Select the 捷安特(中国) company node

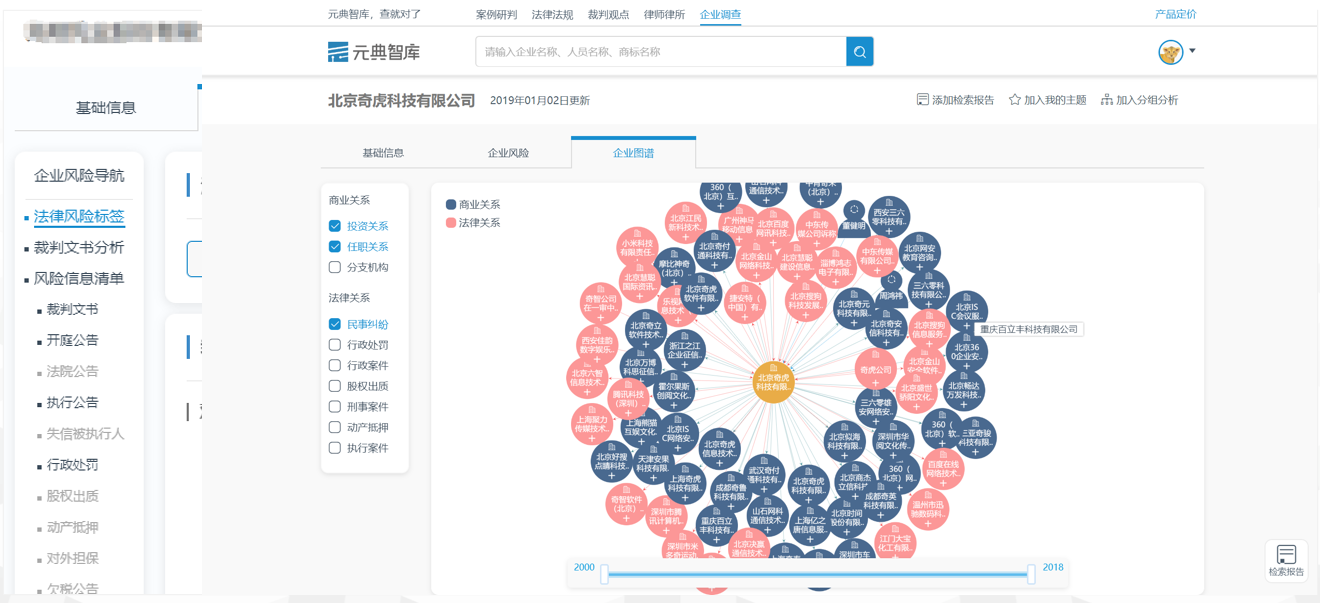click(744, 304)
